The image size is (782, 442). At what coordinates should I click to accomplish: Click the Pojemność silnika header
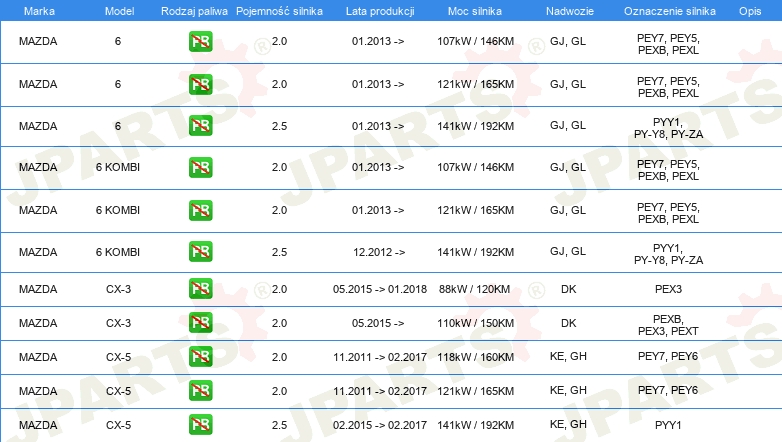(279, 11)
